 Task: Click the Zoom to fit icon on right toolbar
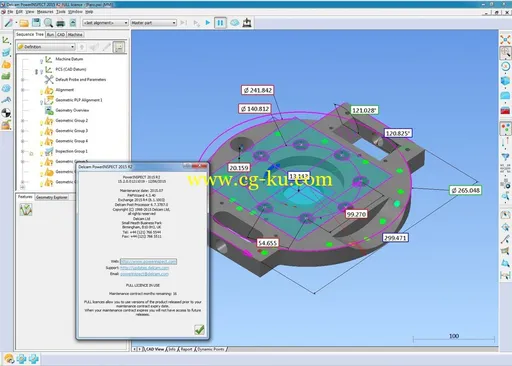[x=505, y=40]
